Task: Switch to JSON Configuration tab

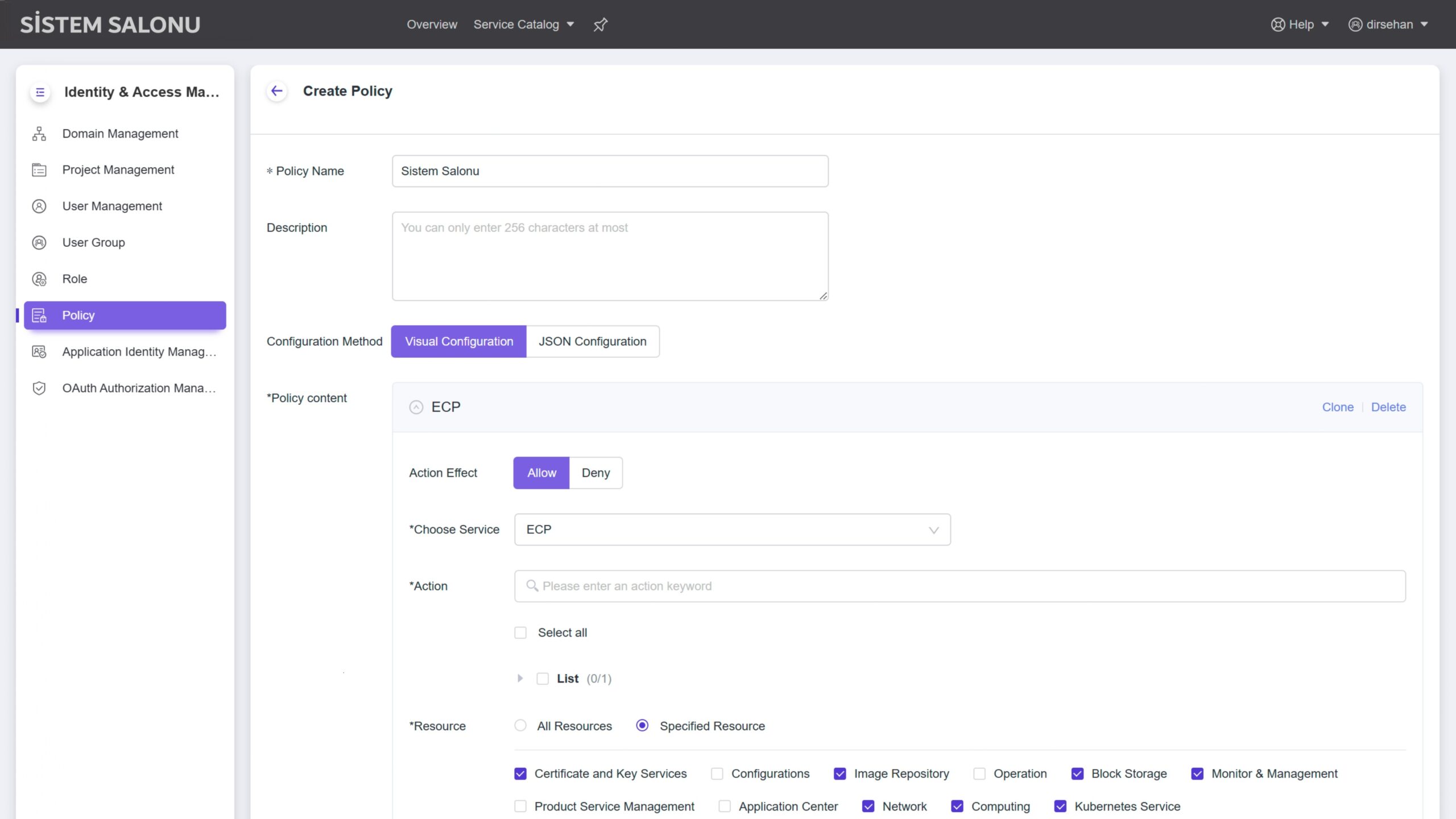Action: [x=593, y=341]
